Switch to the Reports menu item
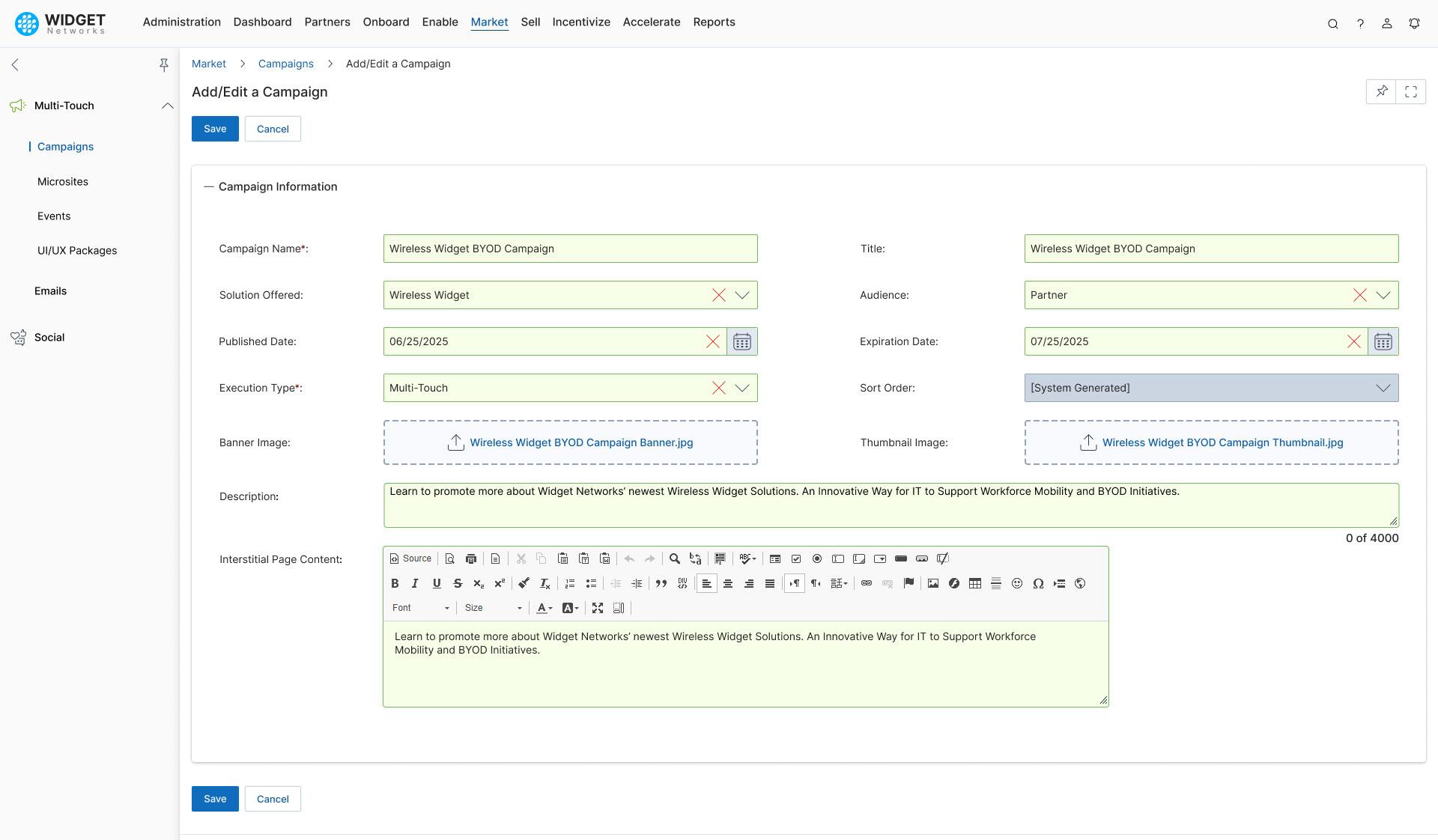 click(x=714, y=22)
